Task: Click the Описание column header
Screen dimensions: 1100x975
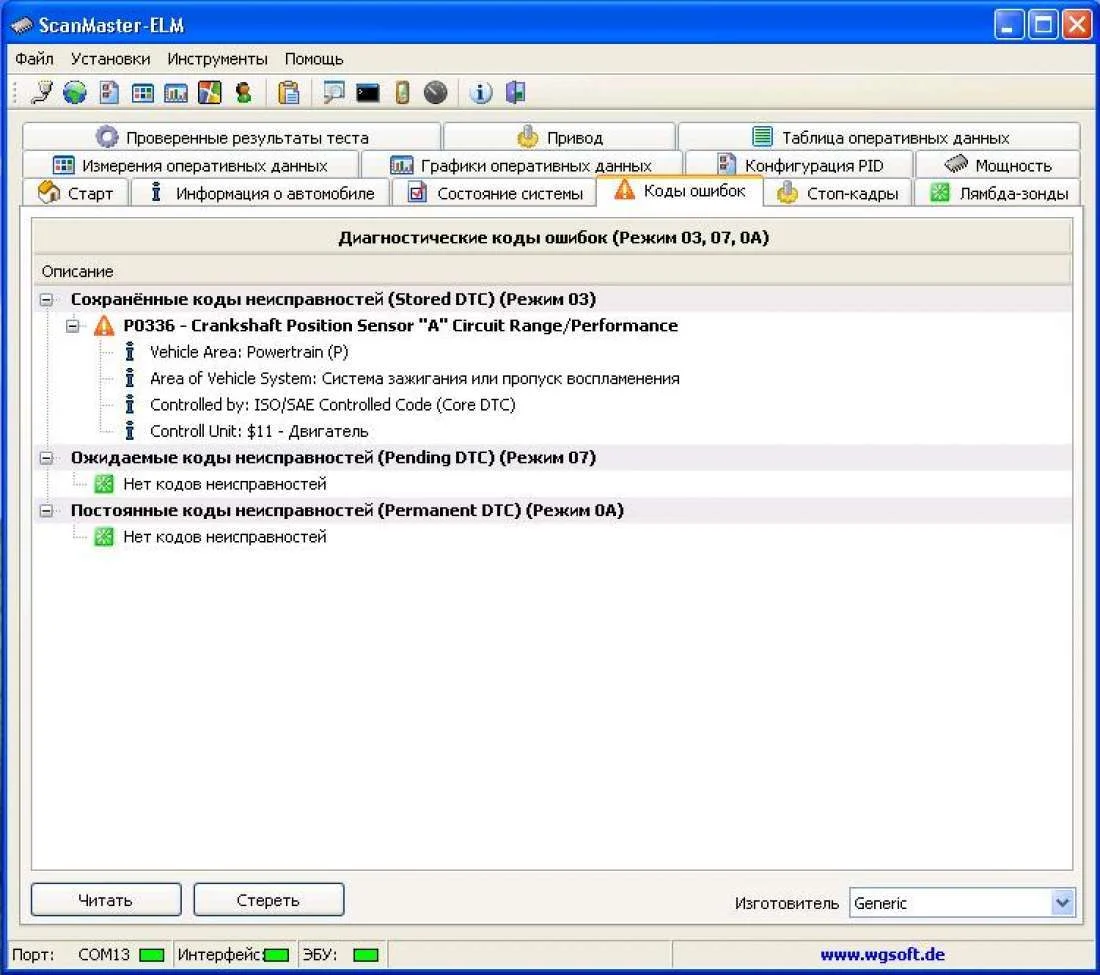Action: (552, 271)
